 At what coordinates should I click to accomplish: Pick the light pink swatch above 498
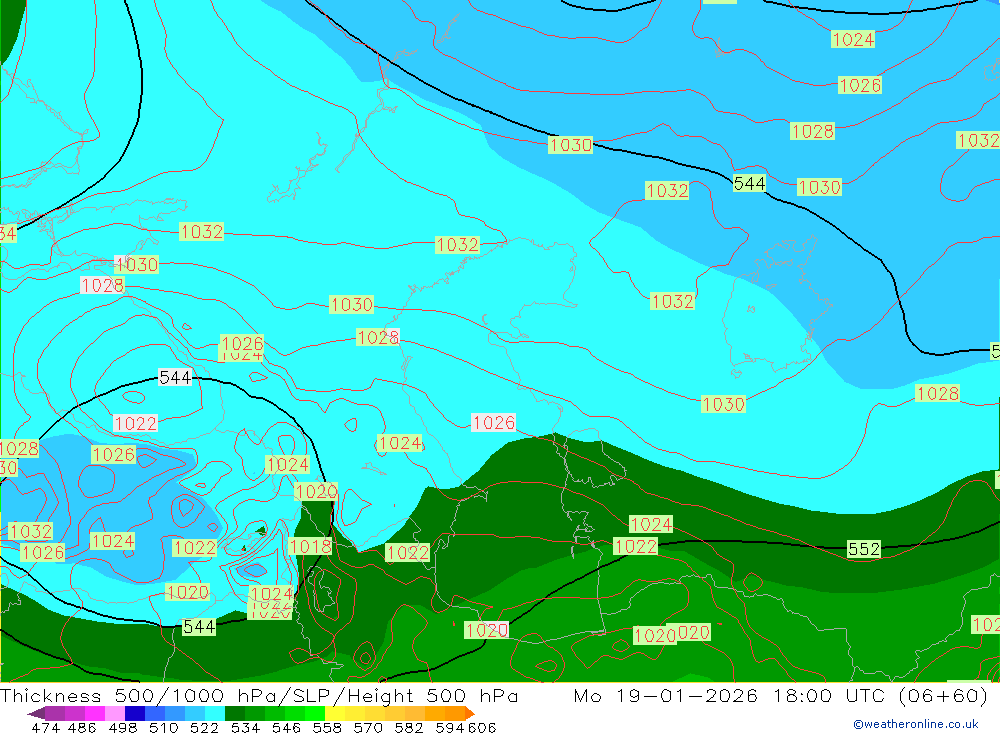(115, 713)
